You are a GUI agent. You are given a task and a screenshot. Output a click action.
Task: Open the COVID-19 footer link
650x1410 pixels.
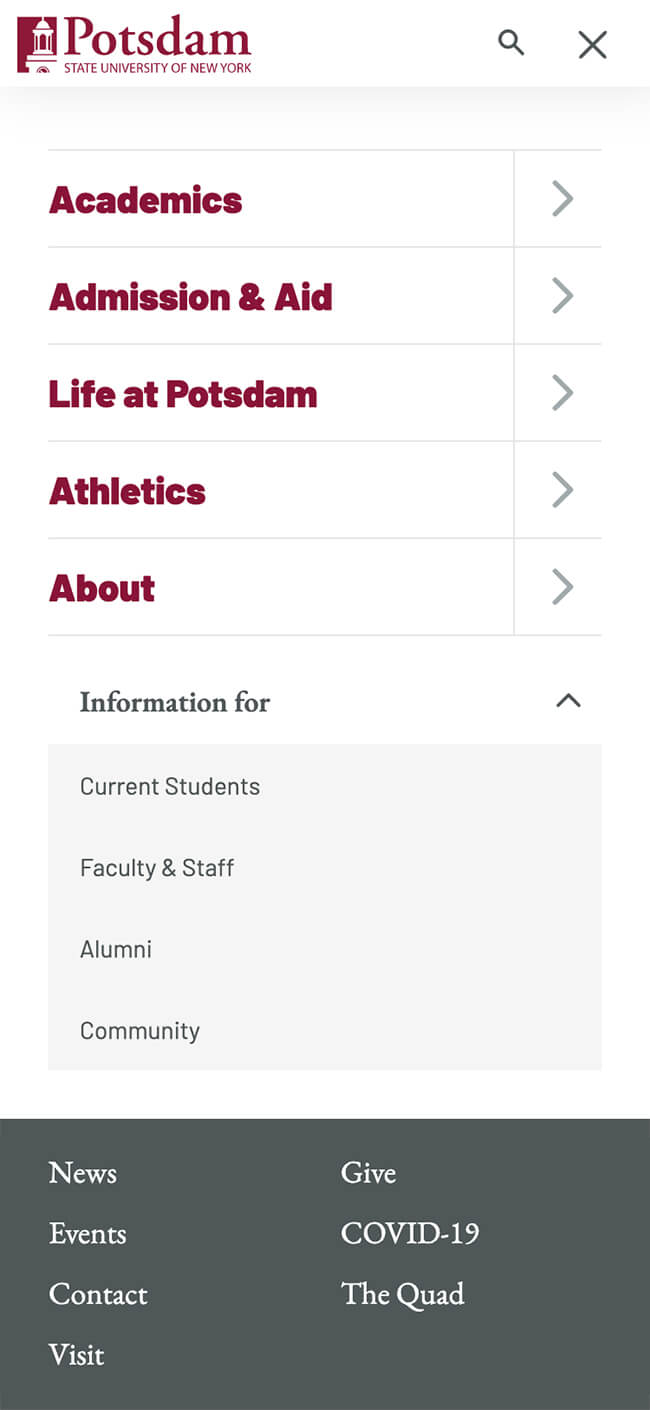pyautogui.click(x=410, y=1233)
